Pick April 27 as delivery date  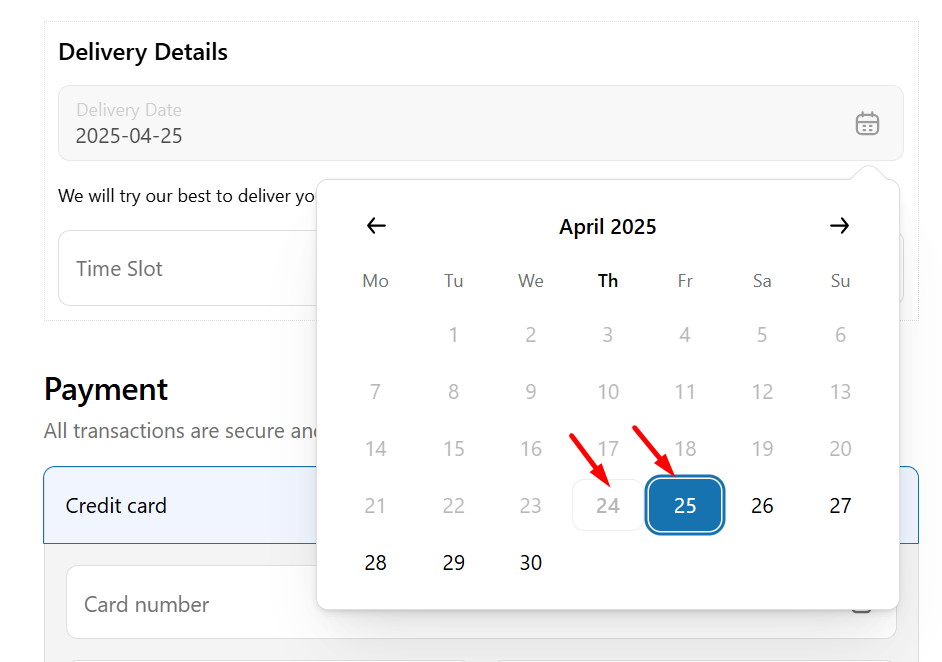(x=840, y=505)
